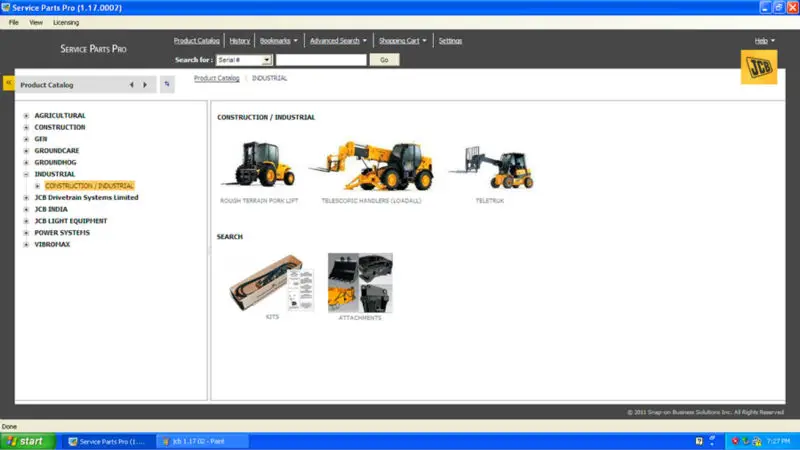This screenshot has height=450, width=800.
Task: Open the Shopping Cart dropdown
Action: [x=403, y=41]
